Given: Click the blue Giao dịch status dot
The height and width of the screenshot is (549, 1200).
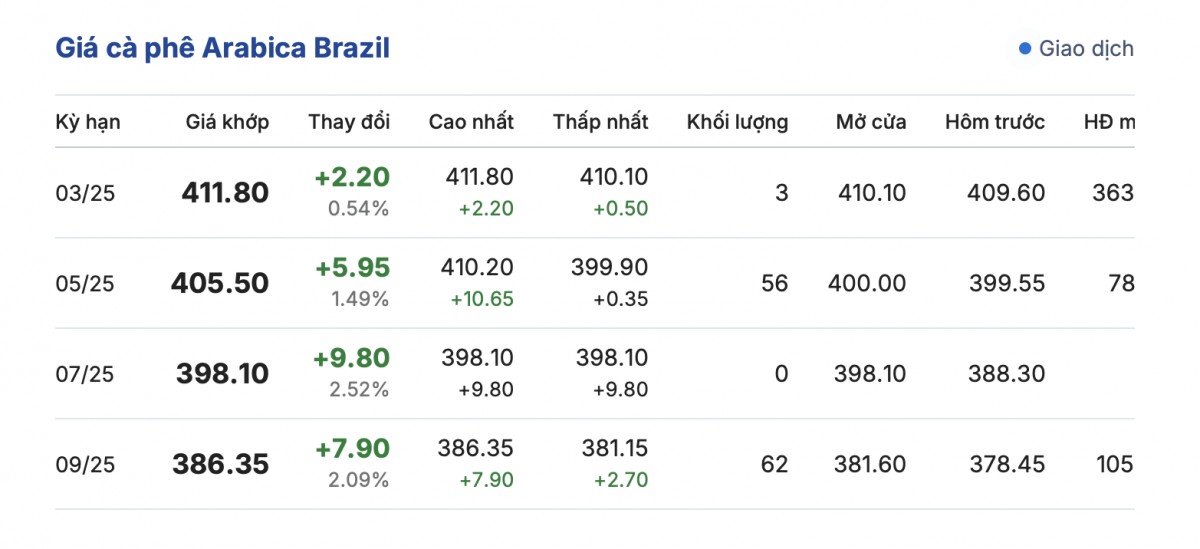Looking at the screenshot, I should click(x=1024, y=49).
